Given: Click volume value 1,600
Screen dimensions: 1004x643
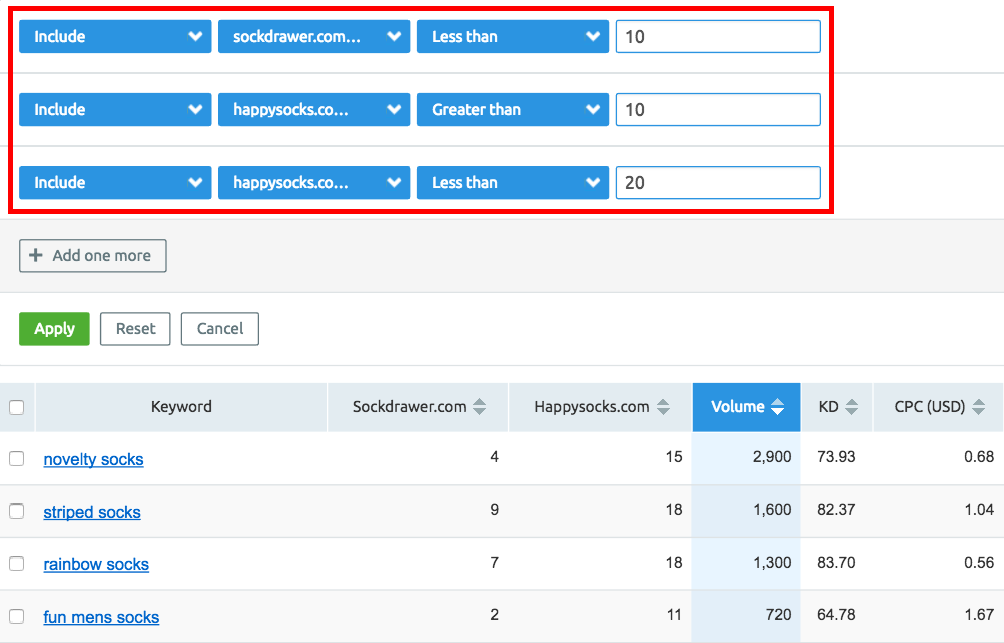Looking at the screenshot, I should [x=772, y=510].
